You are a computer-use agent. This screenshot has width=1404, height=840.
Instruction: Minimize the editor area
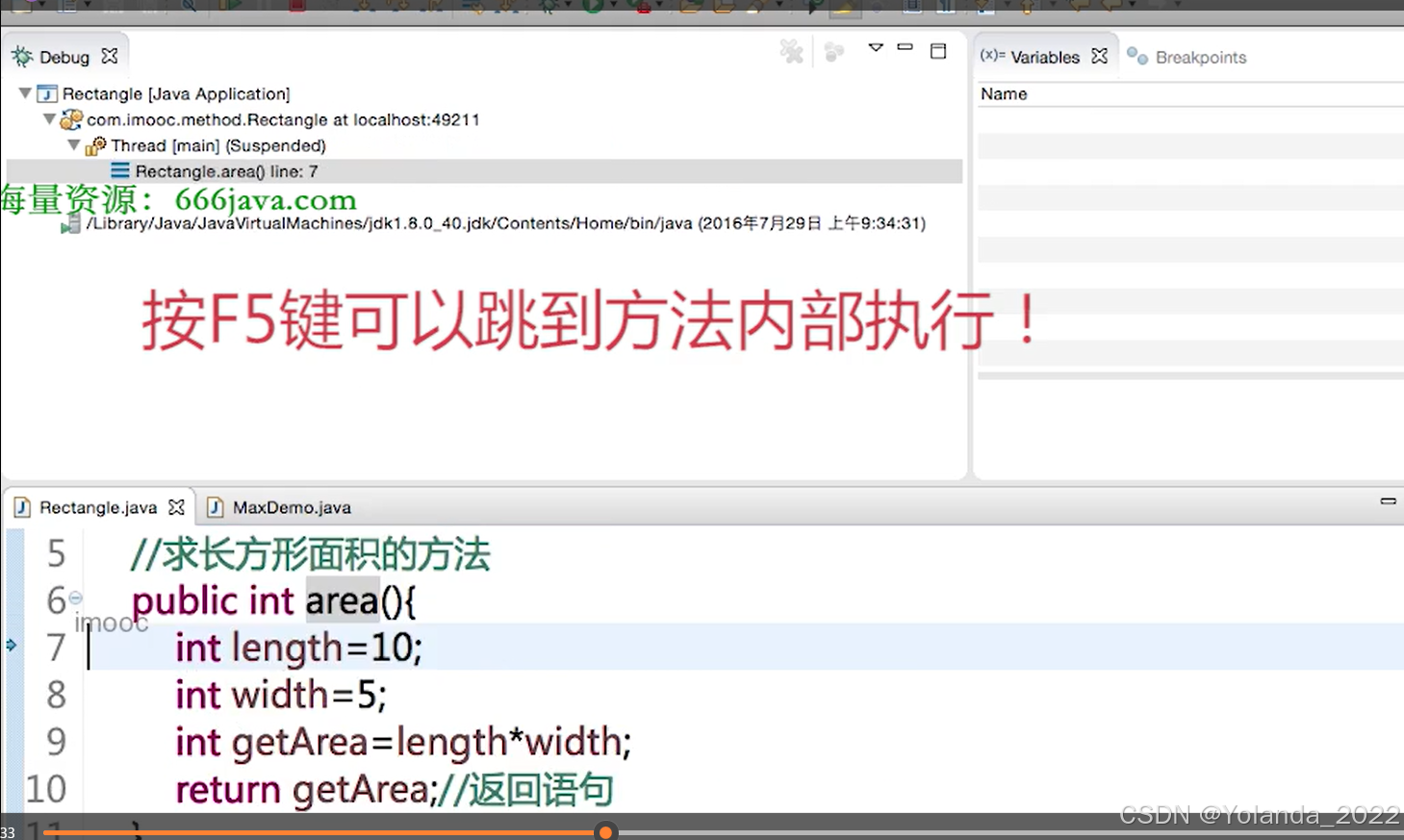point(1388,500)
